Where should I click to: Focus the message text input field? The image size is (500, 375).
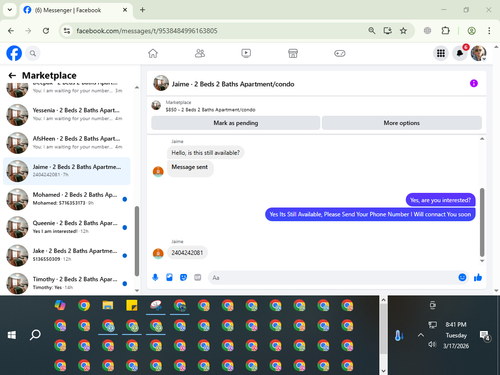click(x=333, y=277)
